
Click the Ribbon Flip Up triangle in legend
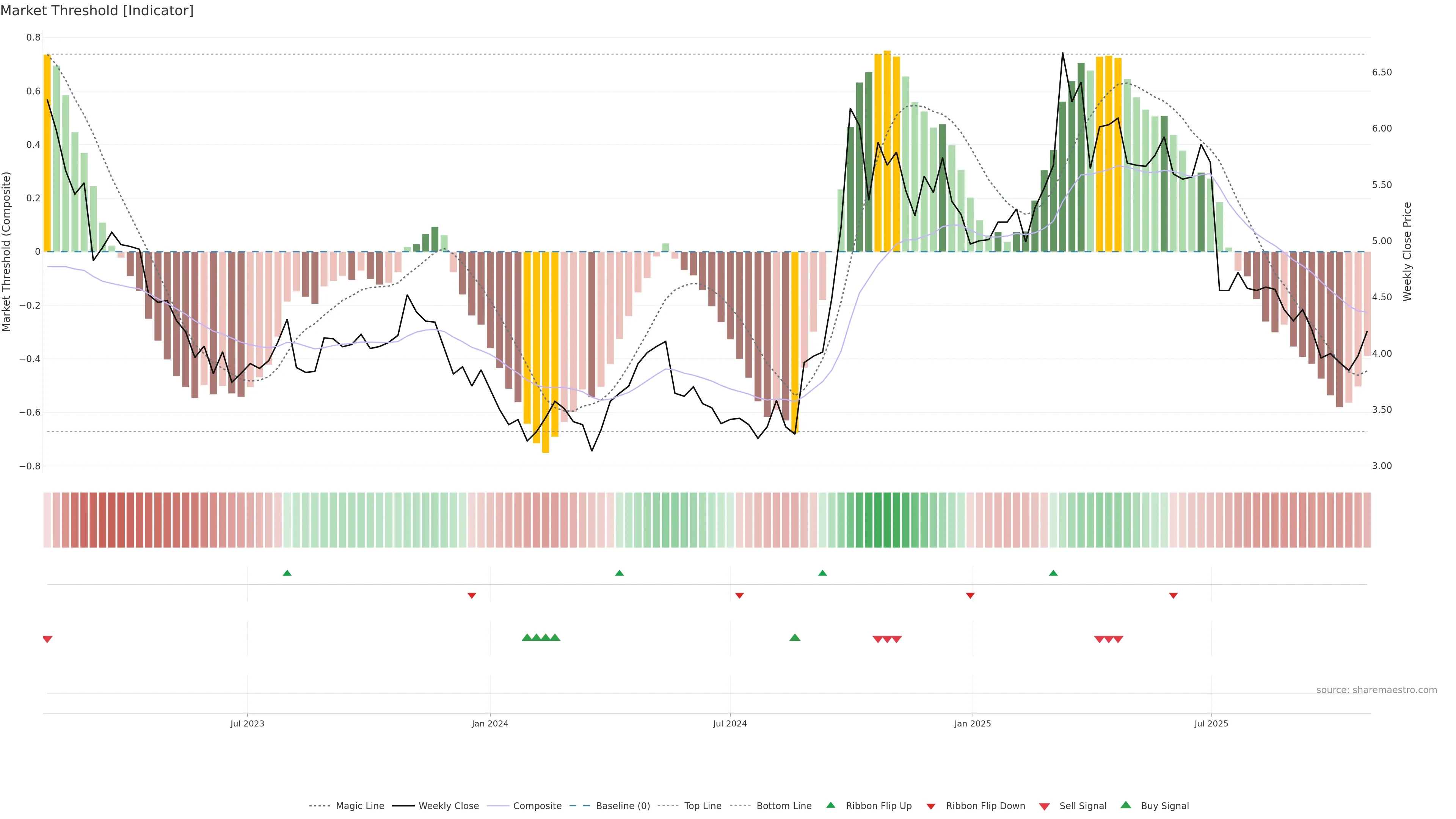830,805
